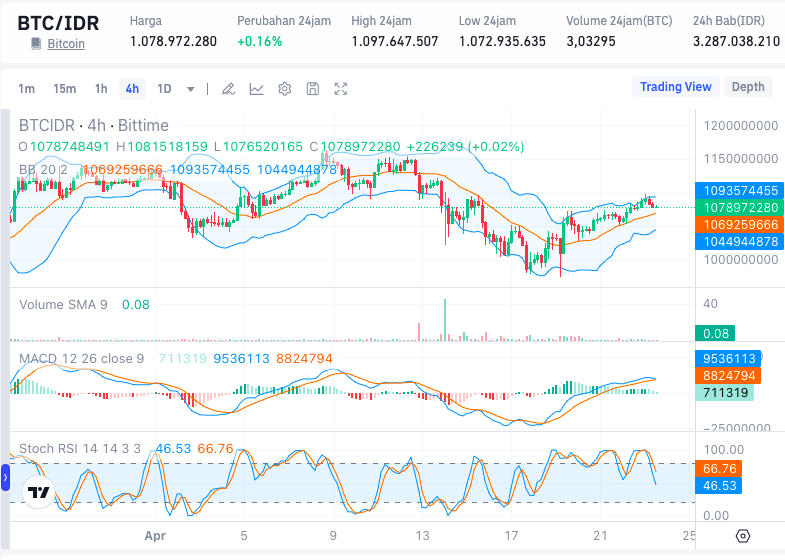The image size is (785, 560).
Task: Click the TradingView logo badge
Action: coord(39,492)
